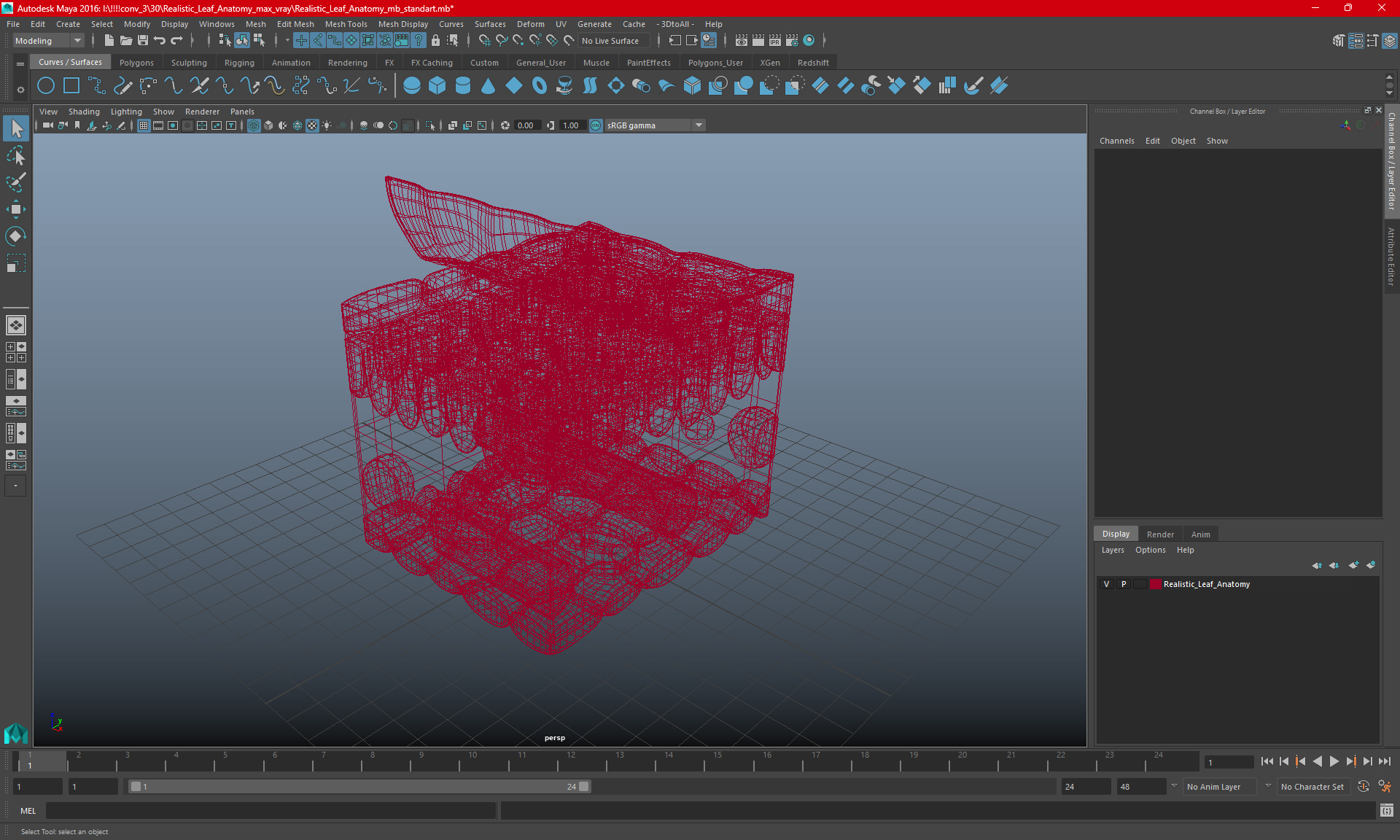Switch to the Render layer tab

pyautogui.click(x=1160, y=534)
